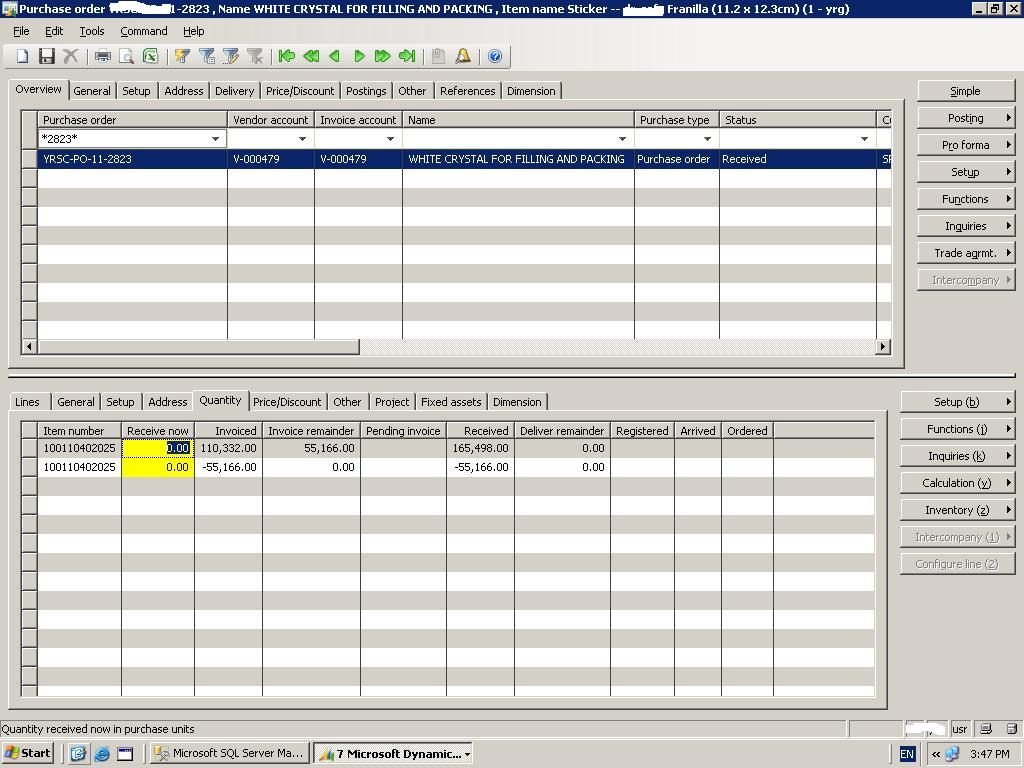This screenshot has width=1024, height=768.
Task: Click the horizontal scrollbar right arrow
Action: coord(883,347)
